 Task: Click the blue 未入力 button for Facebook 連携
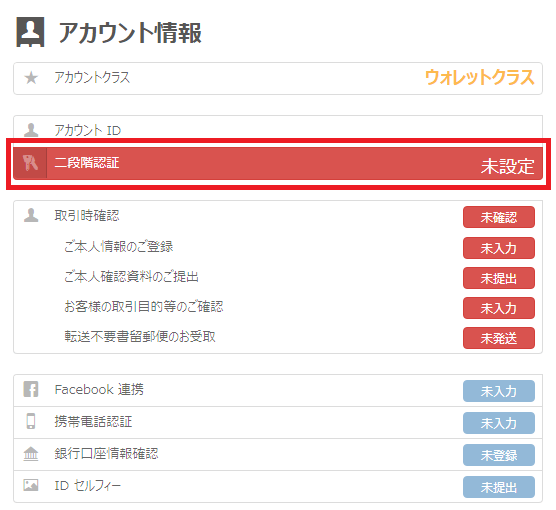coord(499,391)
